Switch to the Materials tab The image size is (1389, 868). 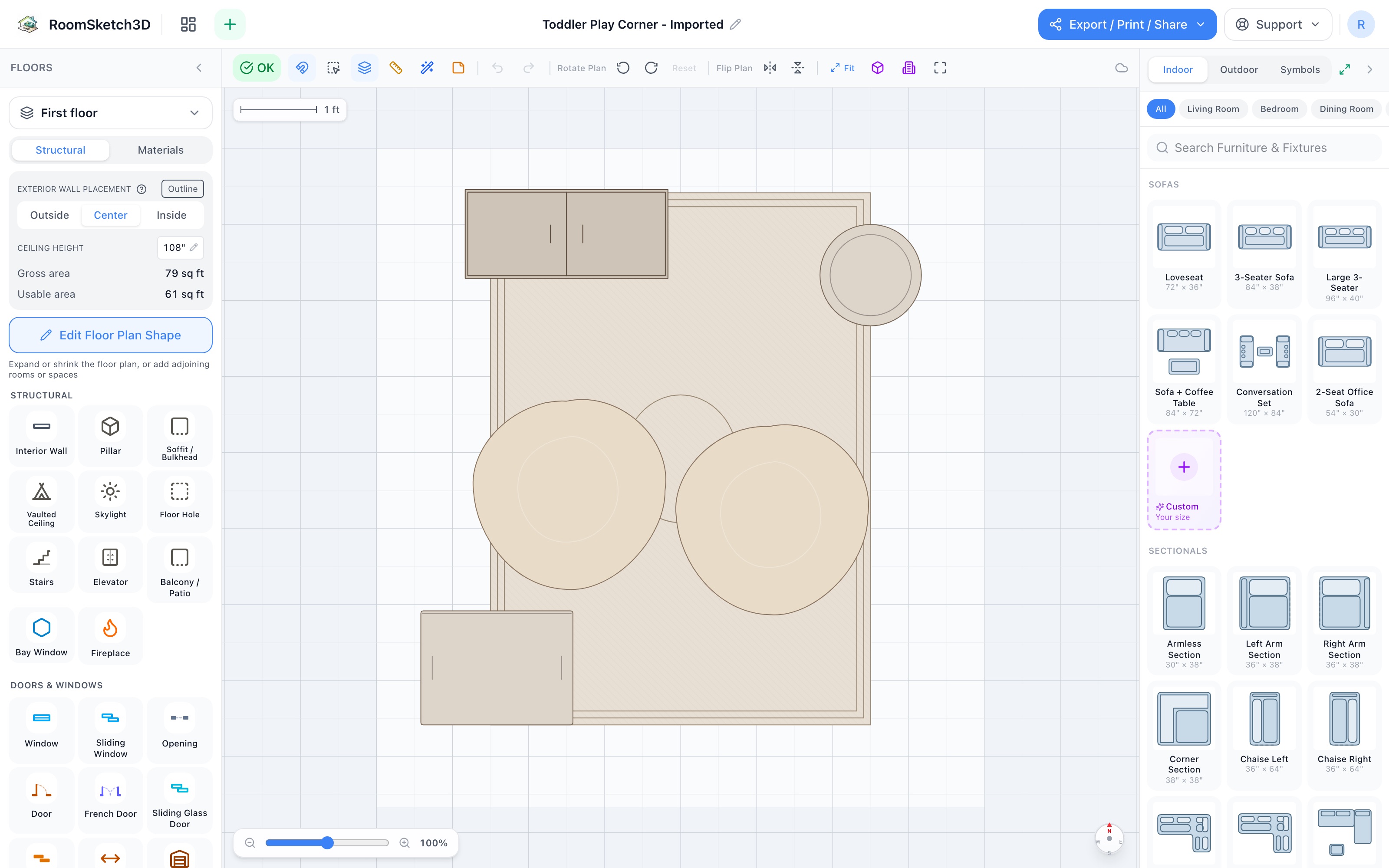161,150
